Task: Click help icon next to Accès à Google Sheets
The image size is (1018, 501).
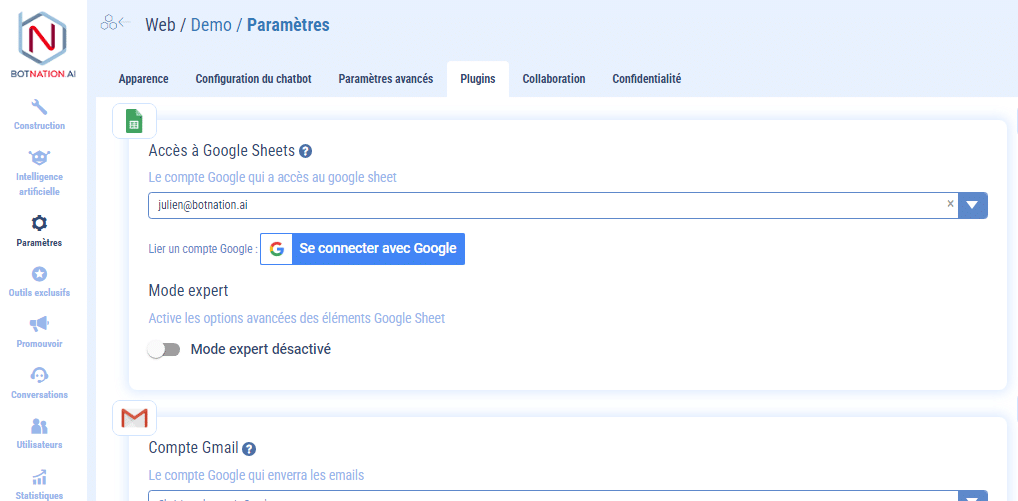Action: pos(306,151)
